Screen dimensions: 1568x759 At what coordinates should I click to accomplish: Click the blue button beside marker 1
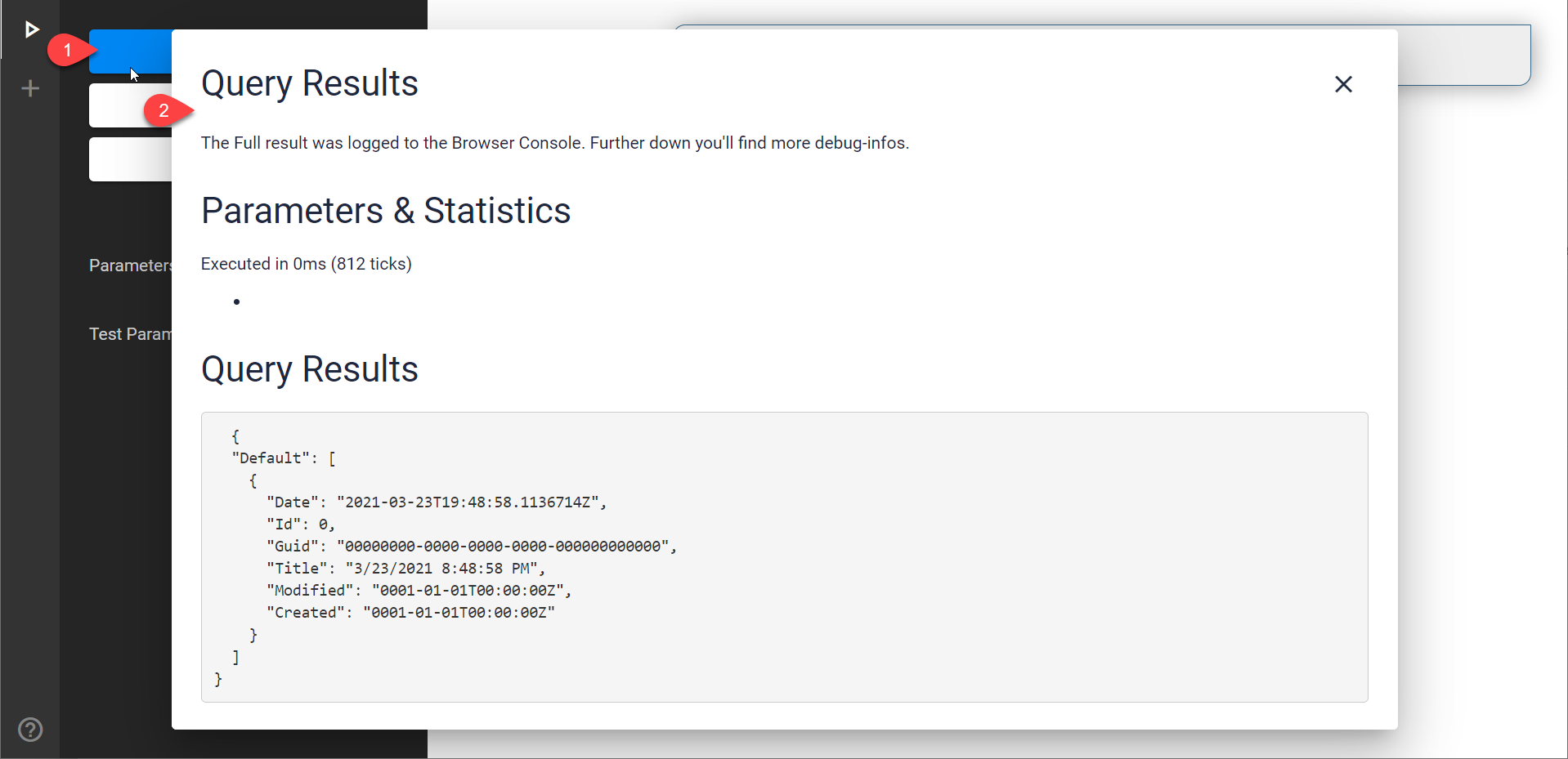[x=131, y=51]
